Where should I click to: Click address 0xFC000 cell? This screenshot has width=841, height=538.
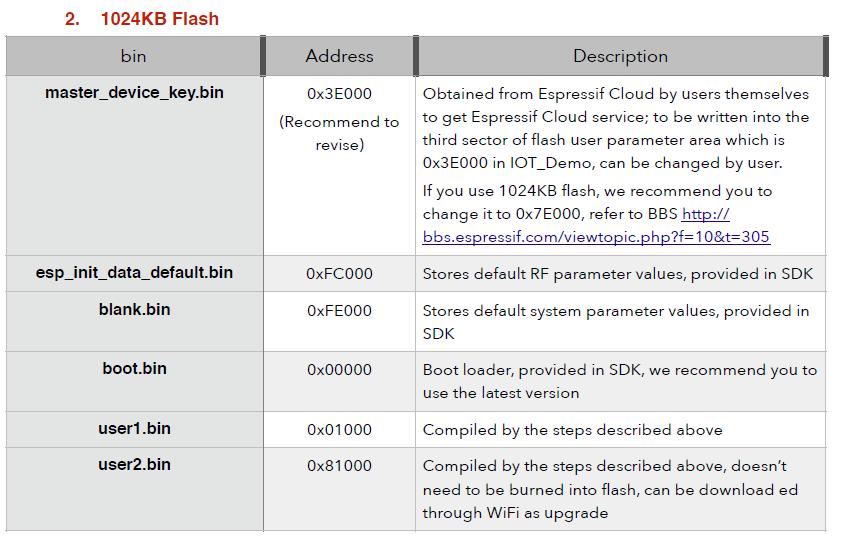(x=340, y=274)
